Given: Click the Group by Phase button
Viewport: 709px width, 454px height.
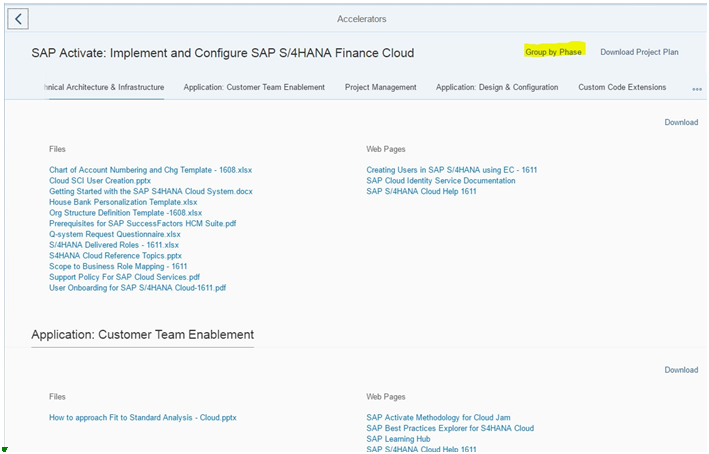Looking at the screenshot, I should [x=553, y=52].
